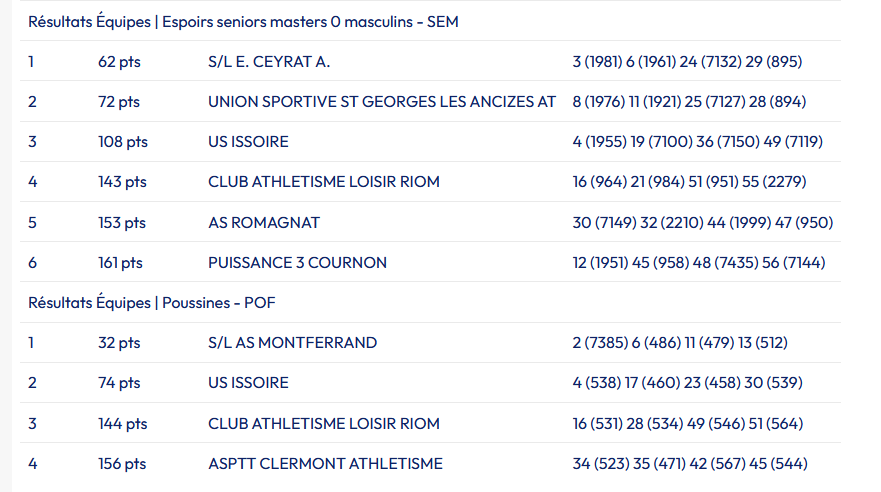Click placings 3 (1981) 6 (1961) 24 (7132)
The width and height of the screenshot is (881, 492).
coord(687,62)
